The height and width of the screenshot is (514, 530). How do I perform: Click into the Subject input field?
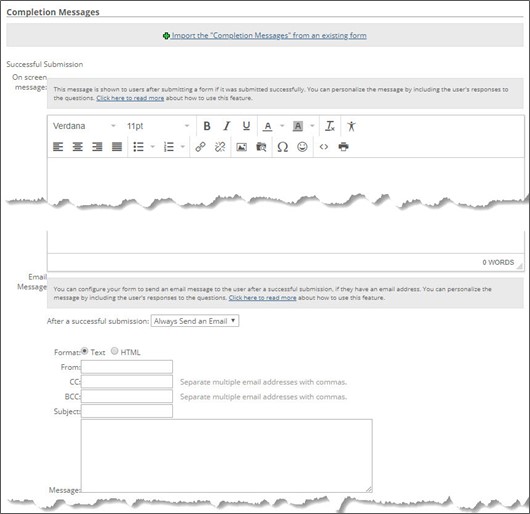tap(127, 411)
